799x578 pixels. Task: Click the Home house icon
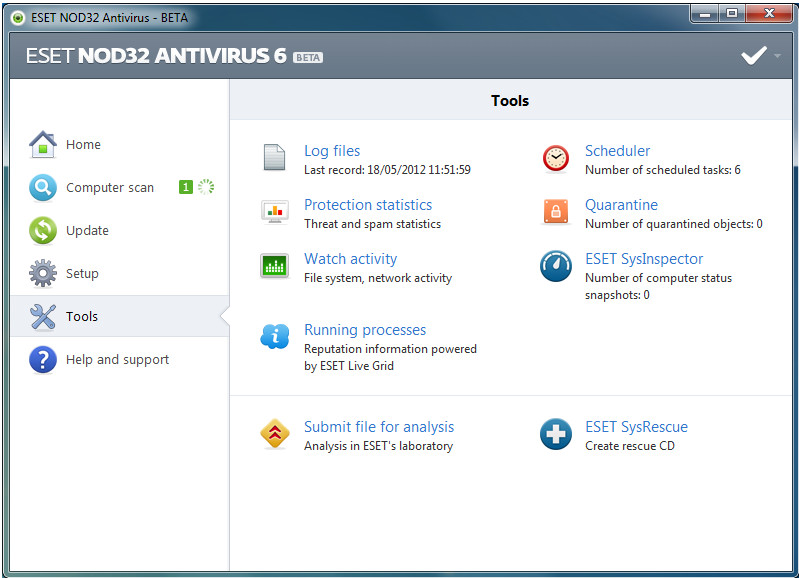43,144
